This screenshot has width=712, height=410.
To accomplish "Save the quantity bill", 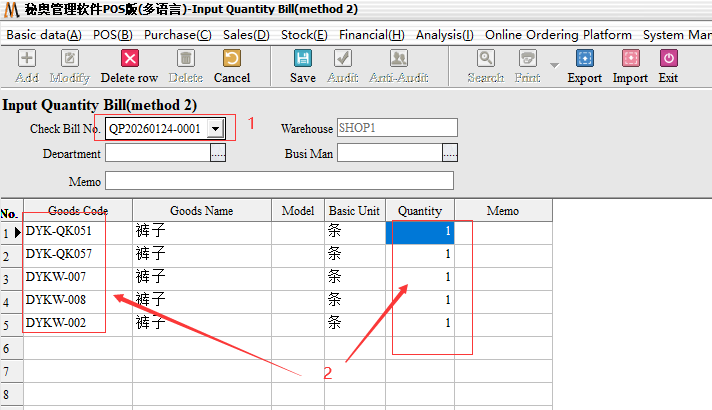I will click(302, 60).
